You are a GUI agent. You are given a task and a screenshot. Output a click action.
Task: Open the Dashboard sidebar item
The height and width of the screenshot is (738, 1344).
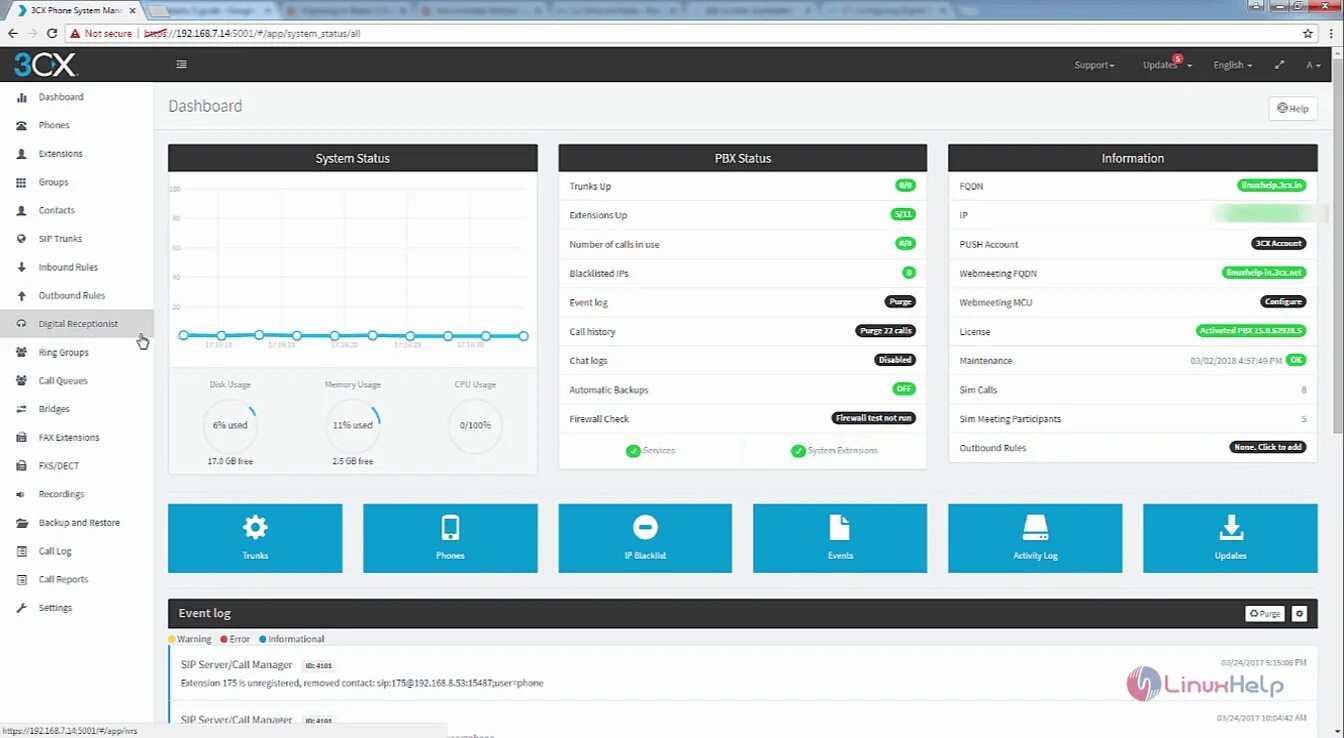pos(60,97)
